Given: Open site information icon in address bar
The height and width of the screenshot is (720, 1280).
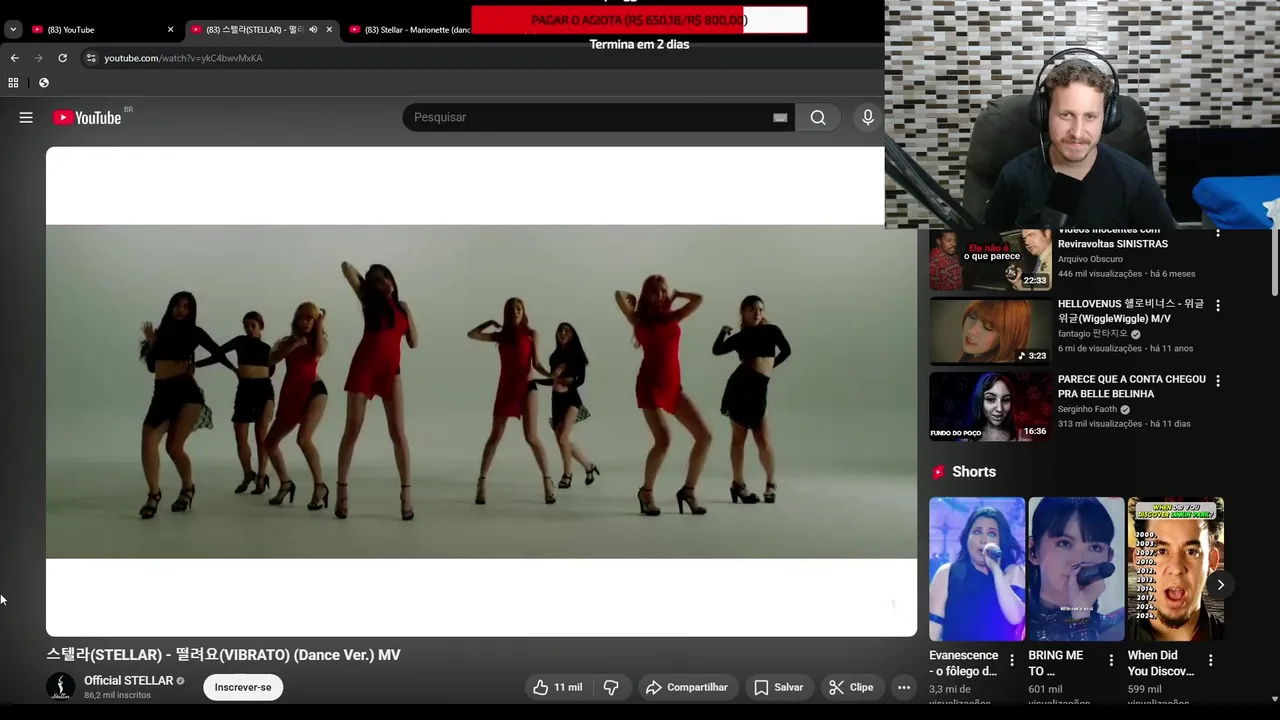Looking at the screenshot, I should tap(91, 58).
